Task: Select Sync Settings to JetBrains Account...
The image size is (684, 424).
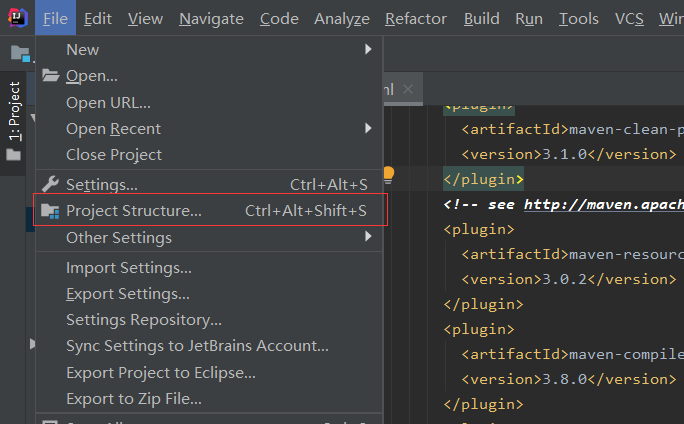Action: 197,346
